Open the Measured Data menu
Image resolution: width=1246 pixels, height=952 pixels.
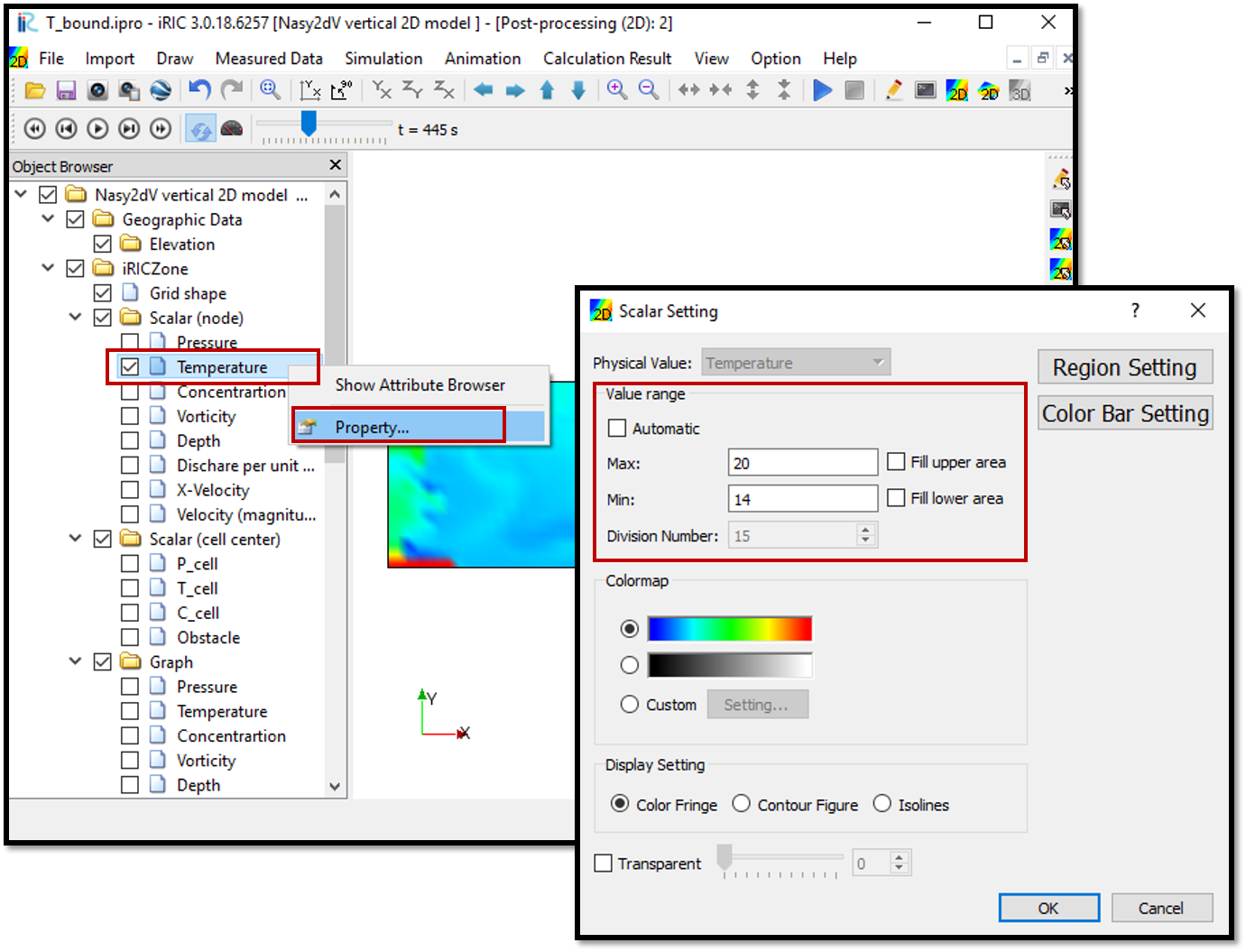pos(269,59)
